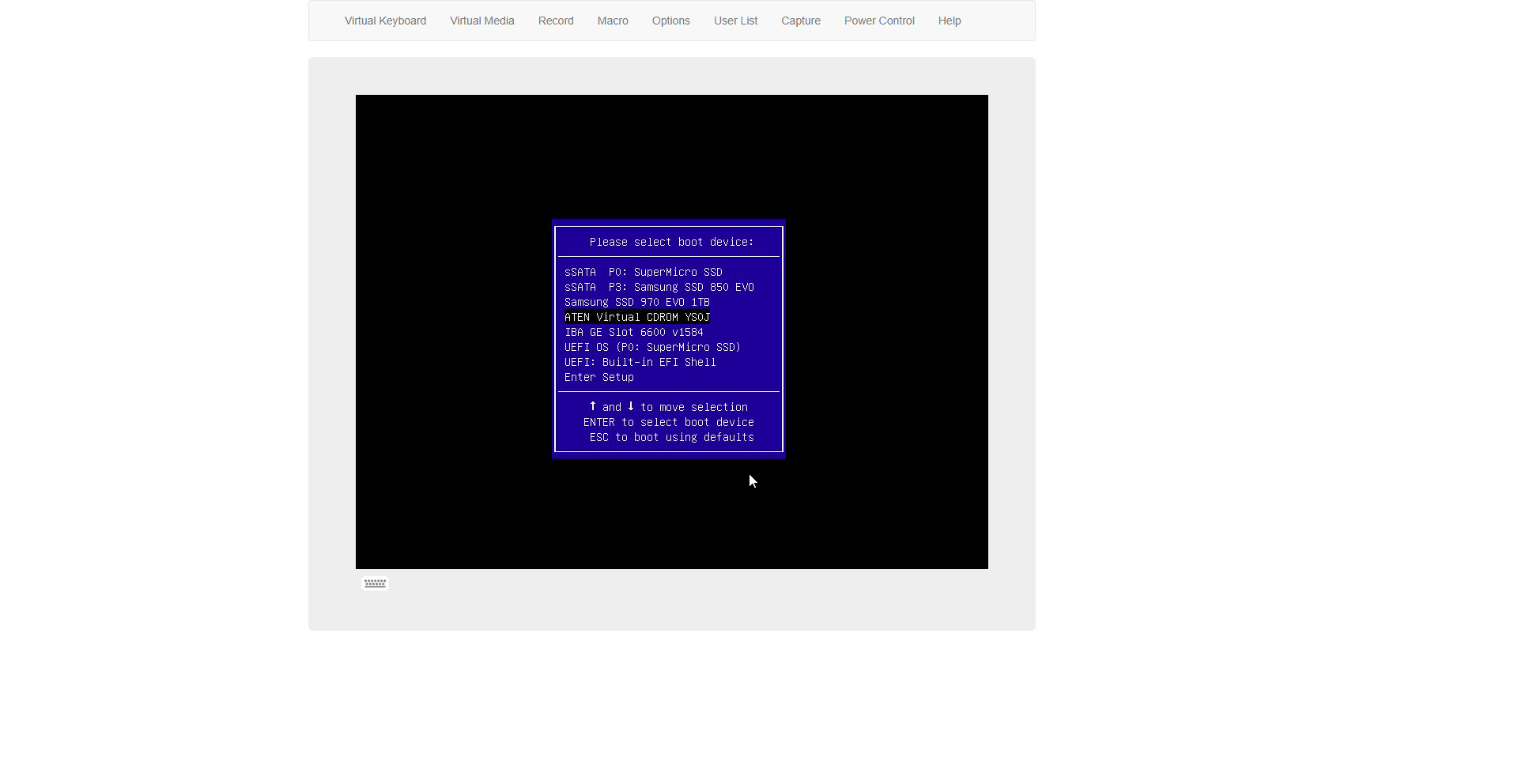Click 'ENTER to select boot device' hint

(x=669, y=422)
